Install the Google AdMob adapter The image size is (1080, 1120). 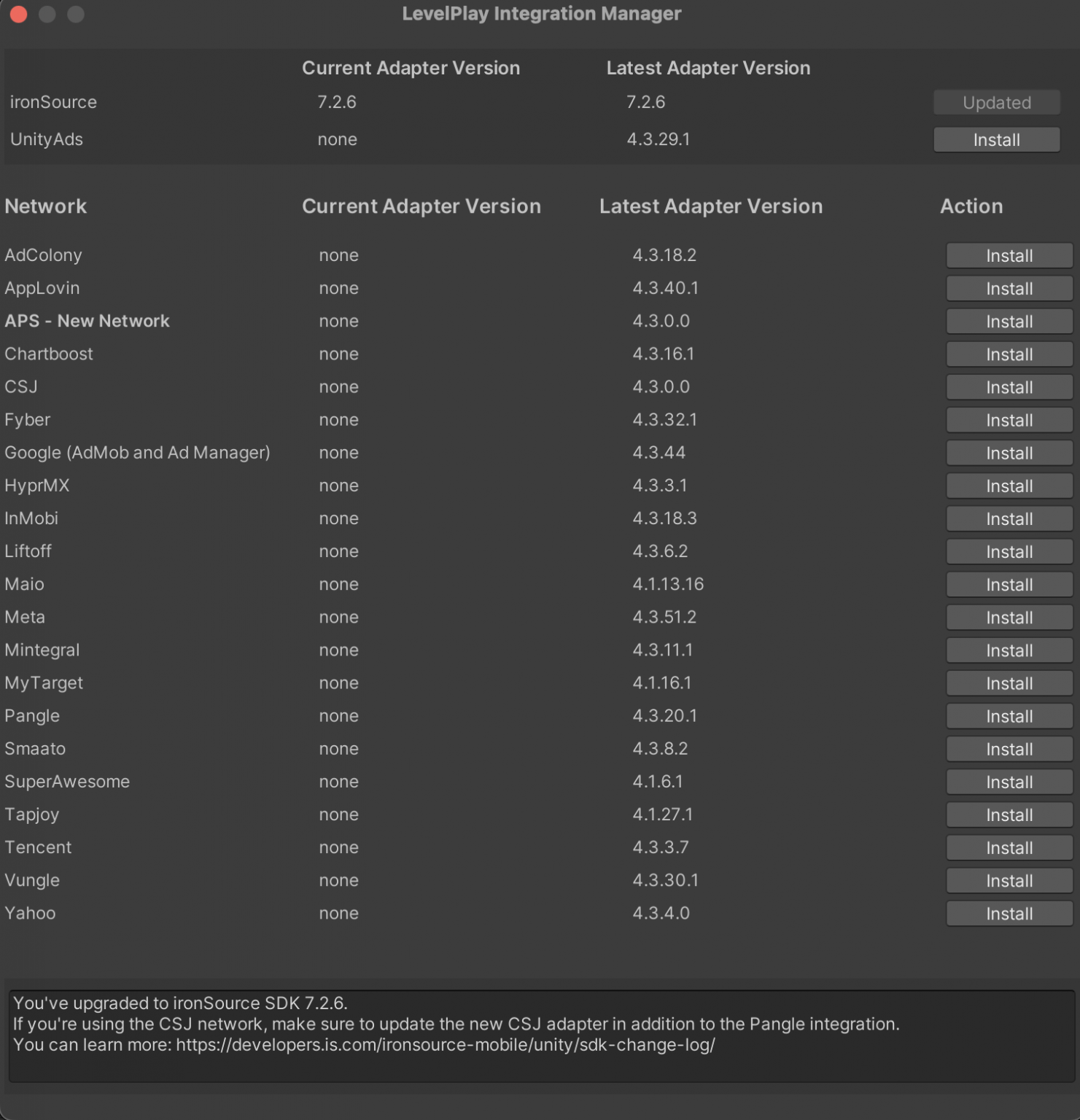tap(1009, 452)
